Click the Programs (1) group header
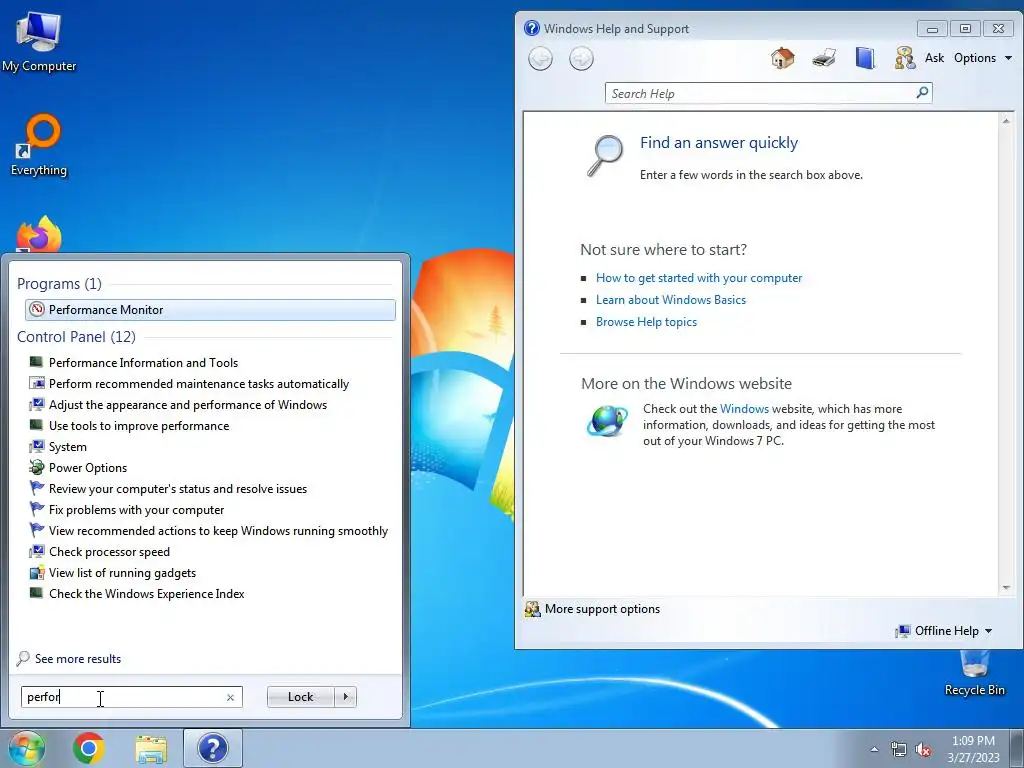Screen dimensions: 1024x768 [x=59, y=284]
